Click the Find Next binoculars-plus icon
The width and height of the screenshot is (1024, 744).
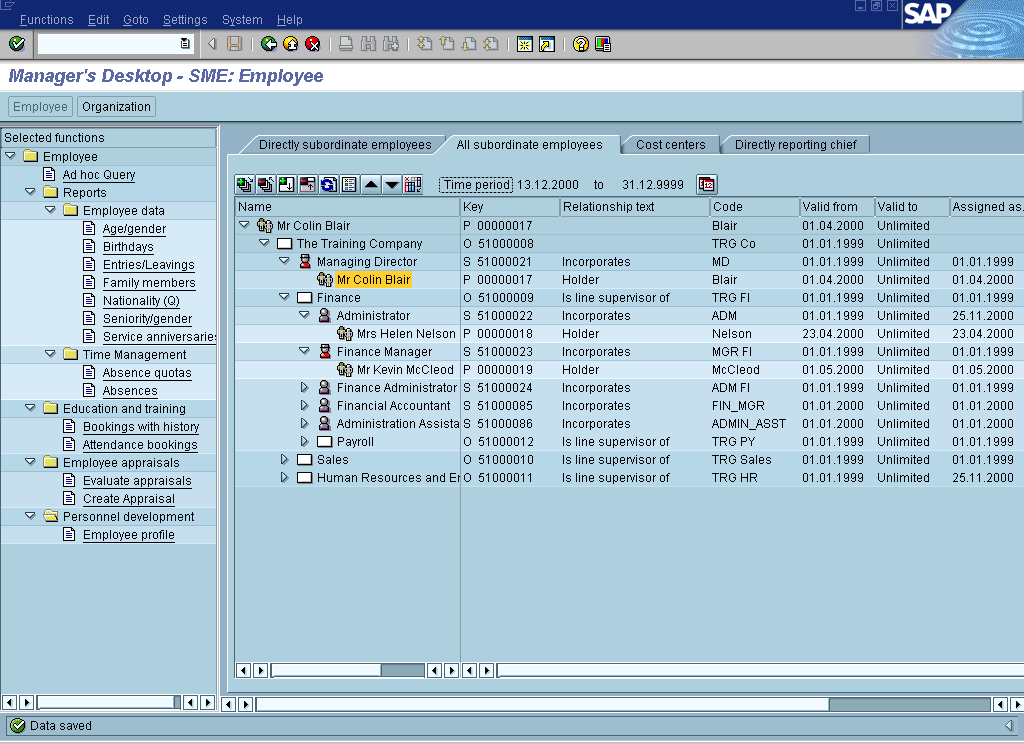tap(391, 44)
